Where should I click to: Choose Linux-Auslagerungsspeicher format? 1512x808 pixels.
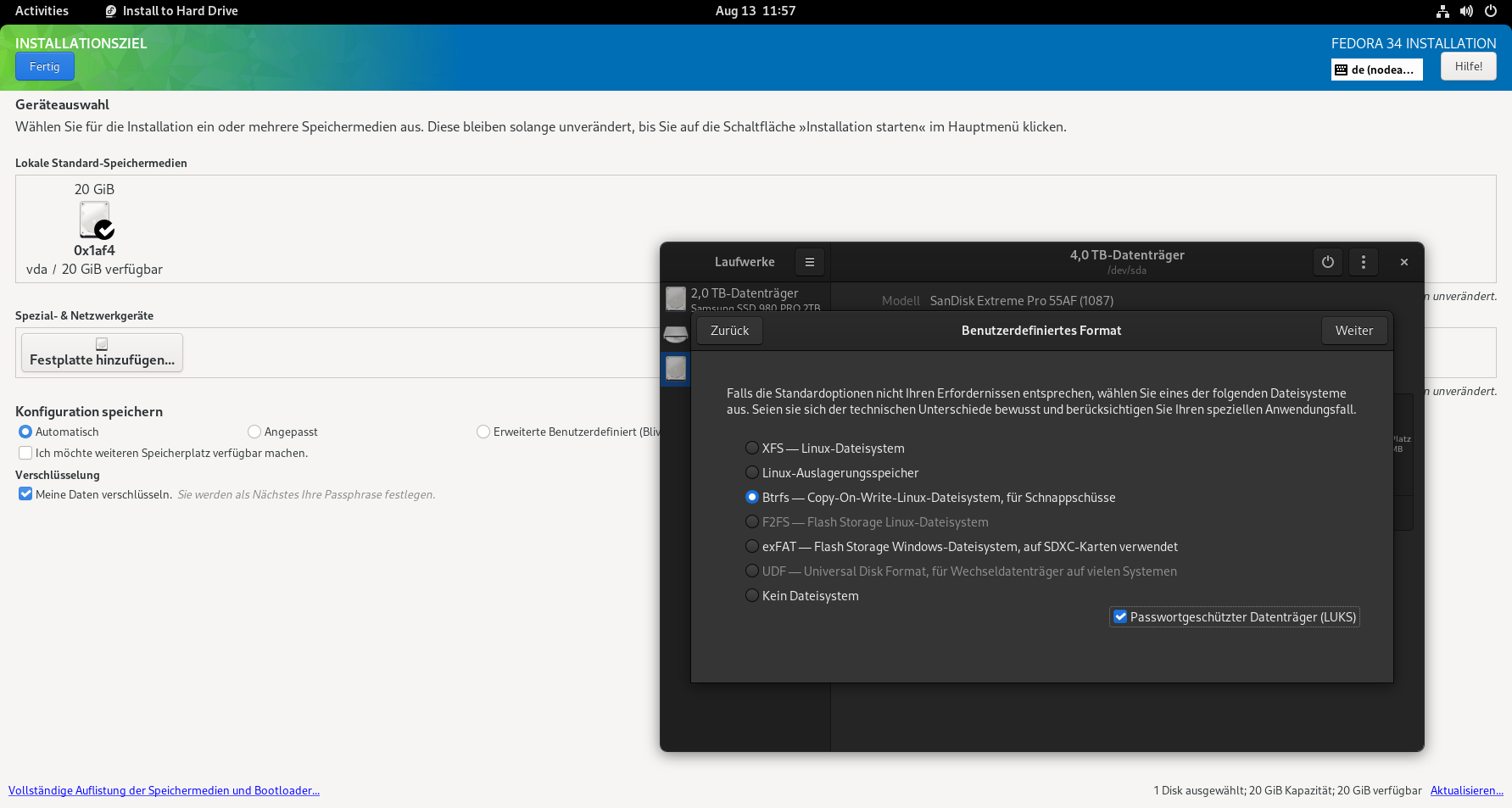pyautogui.click(x=832, y=473)
